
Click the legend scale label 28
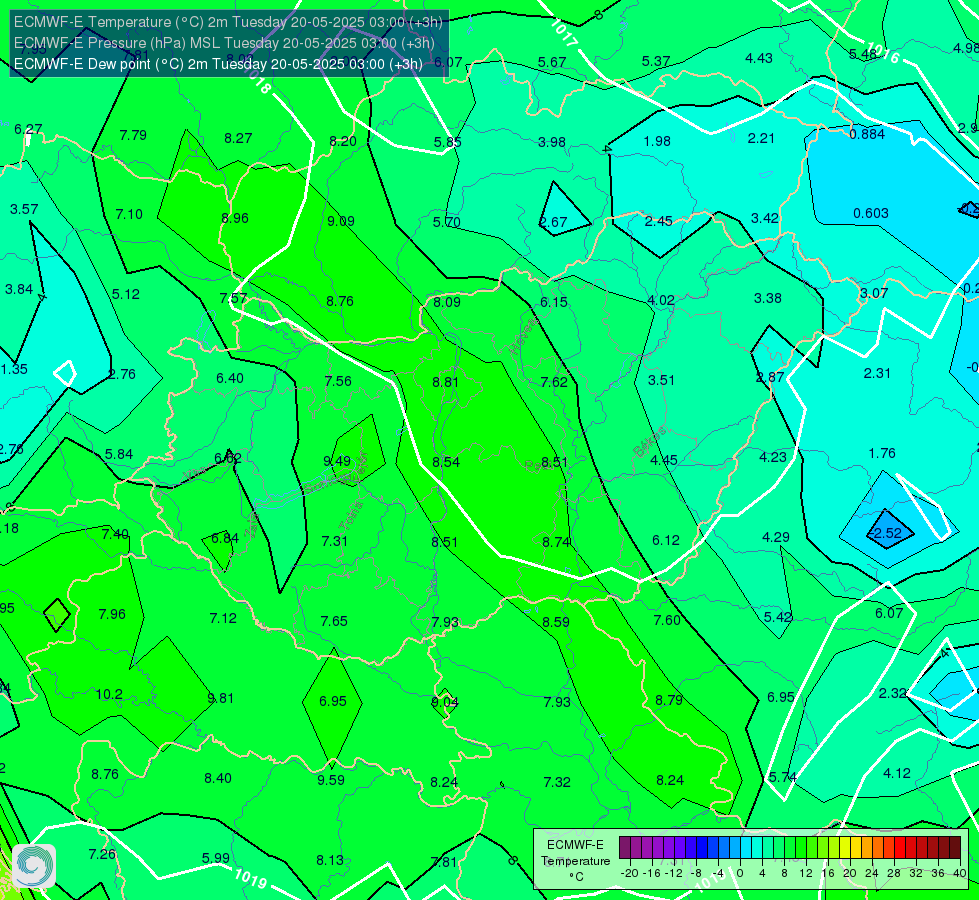(894, 873)
